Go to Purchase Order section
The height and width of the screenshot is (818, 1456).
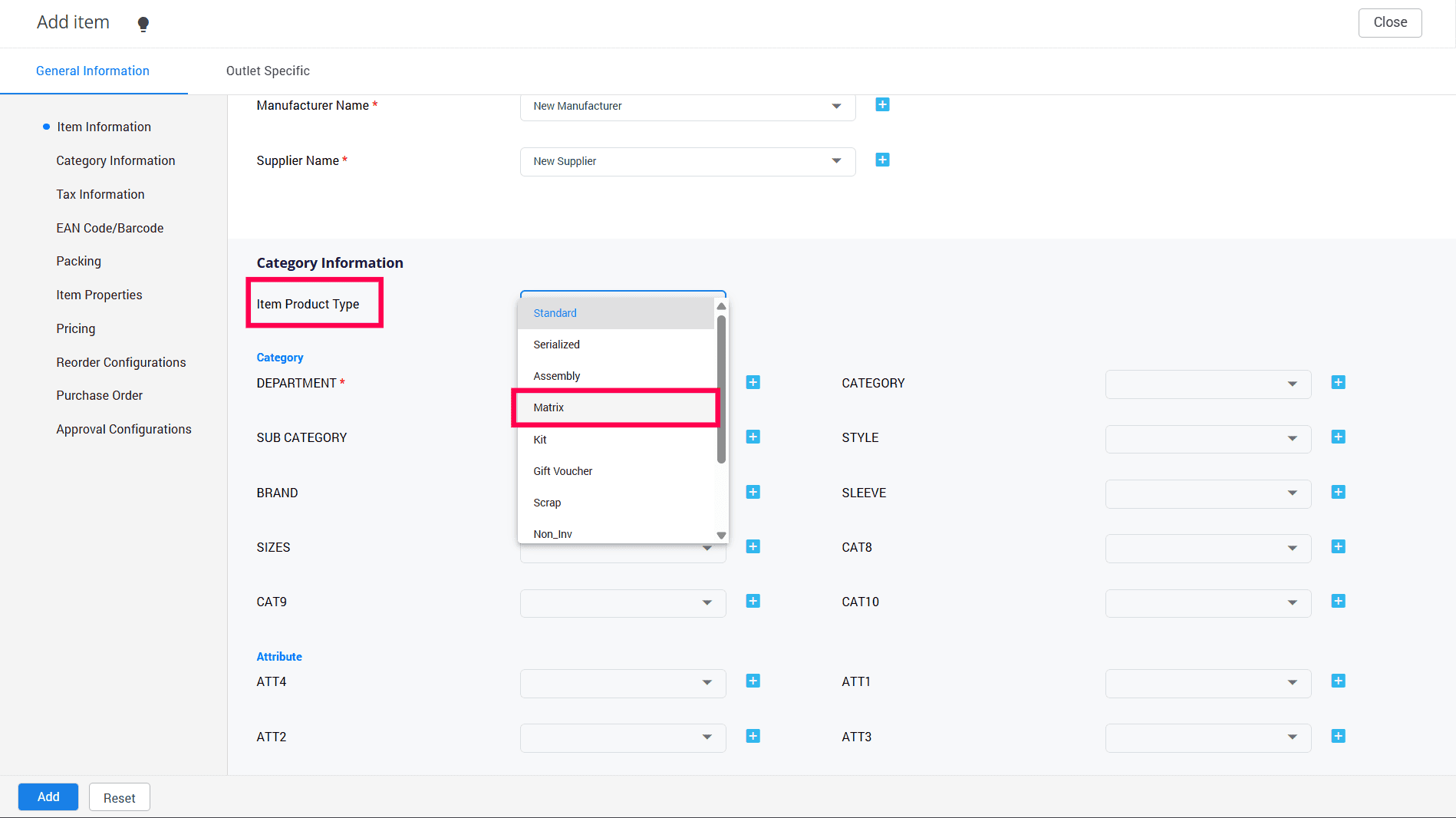[100, 395]
